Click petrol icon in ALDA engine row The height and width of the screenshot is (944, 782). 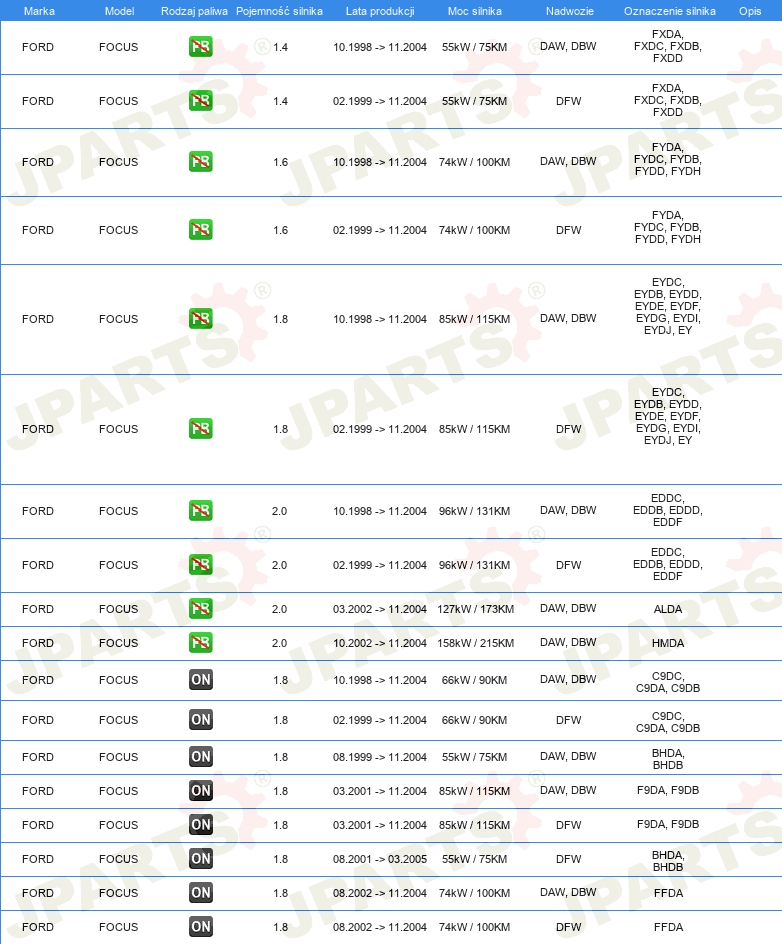pos(200,609)
